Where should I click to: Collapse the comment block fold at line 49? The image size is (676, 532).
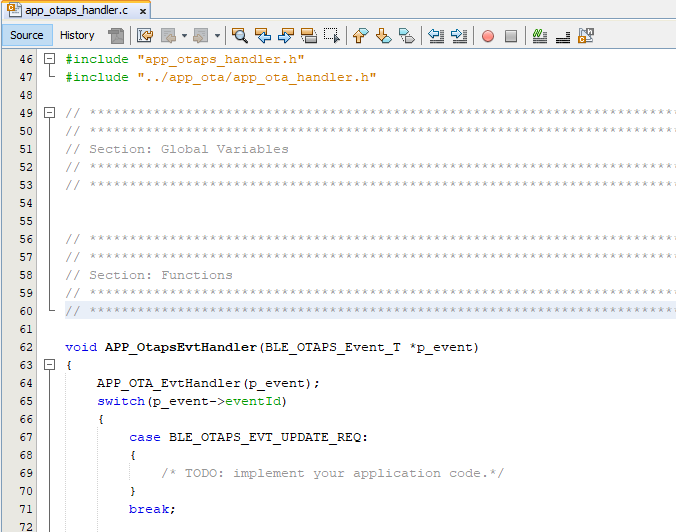[x=50, y=113]
